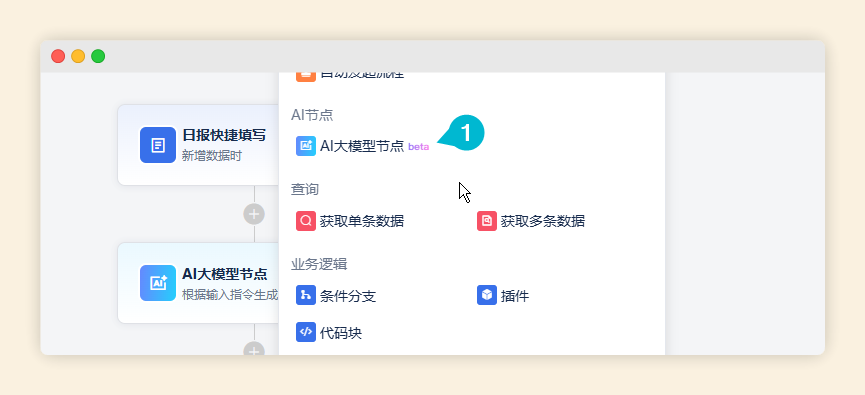Choose AI大模型节点 beta option text
This screenshot has height=395, width=865.
click(x=374, y=146)
